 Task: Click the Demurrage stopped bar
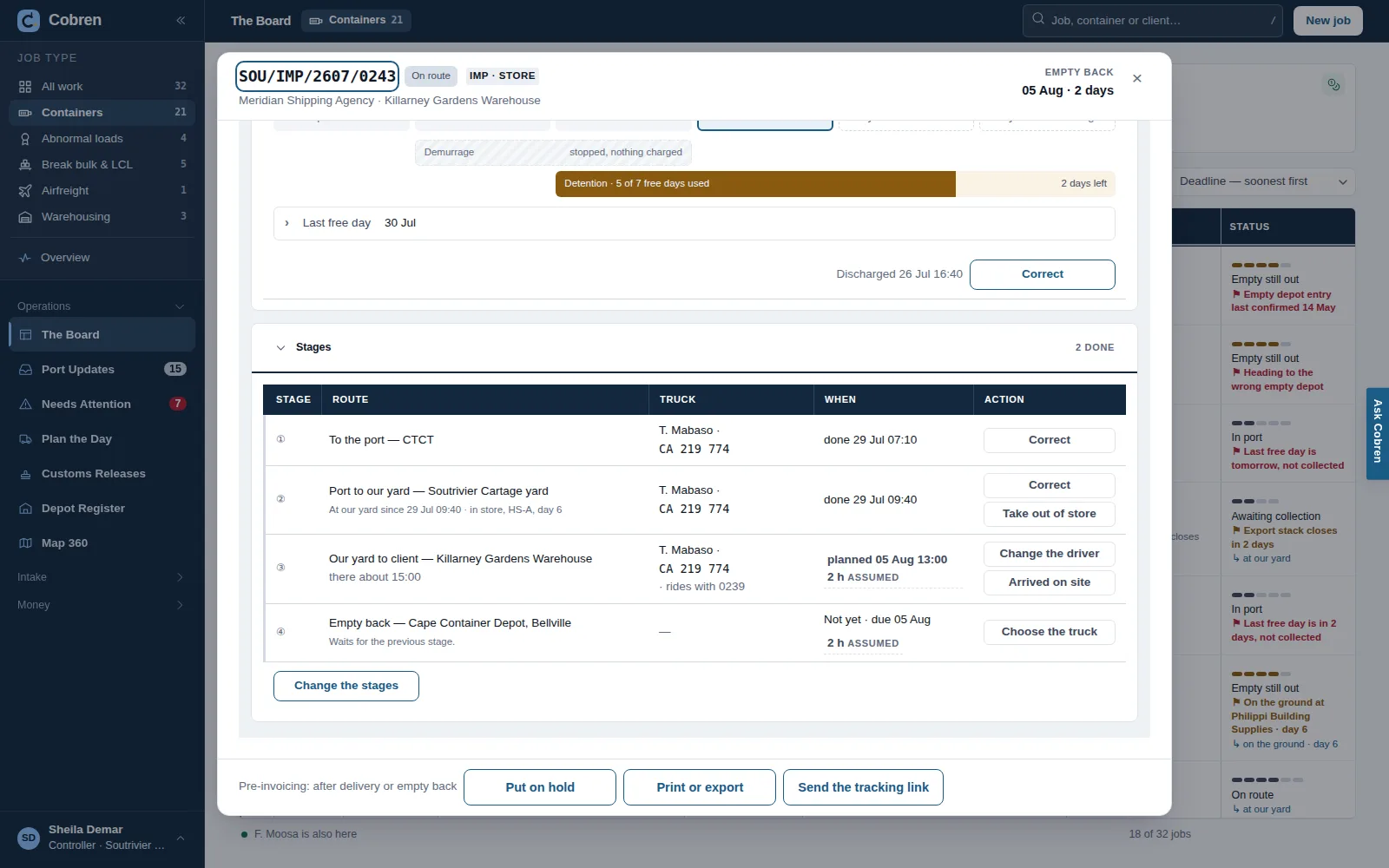click(x=553, y=153)
